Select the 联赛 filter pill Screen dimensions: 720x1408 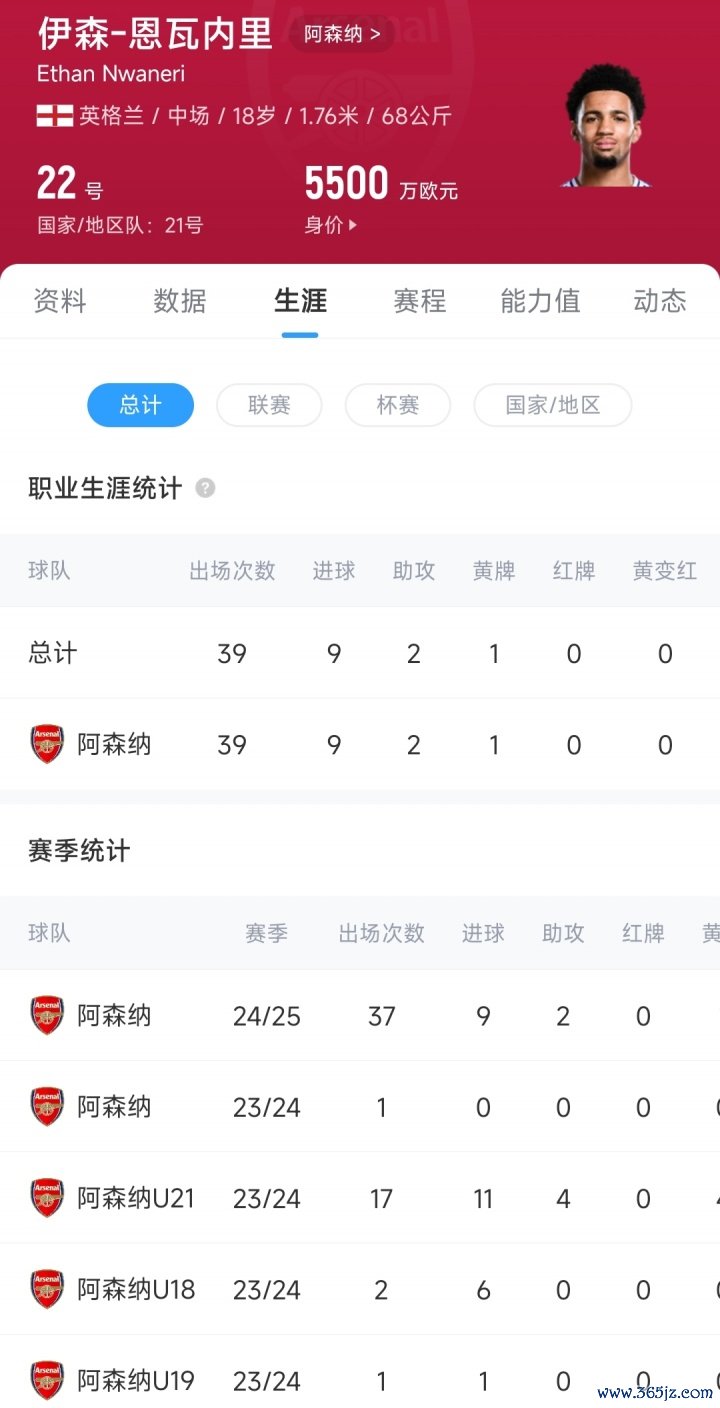point(269,405)
